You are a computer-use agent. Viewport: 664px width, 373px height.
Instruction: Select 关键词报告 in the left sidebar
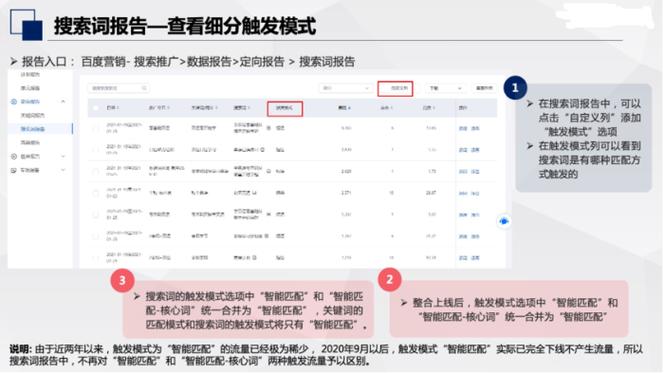(32, 115)
